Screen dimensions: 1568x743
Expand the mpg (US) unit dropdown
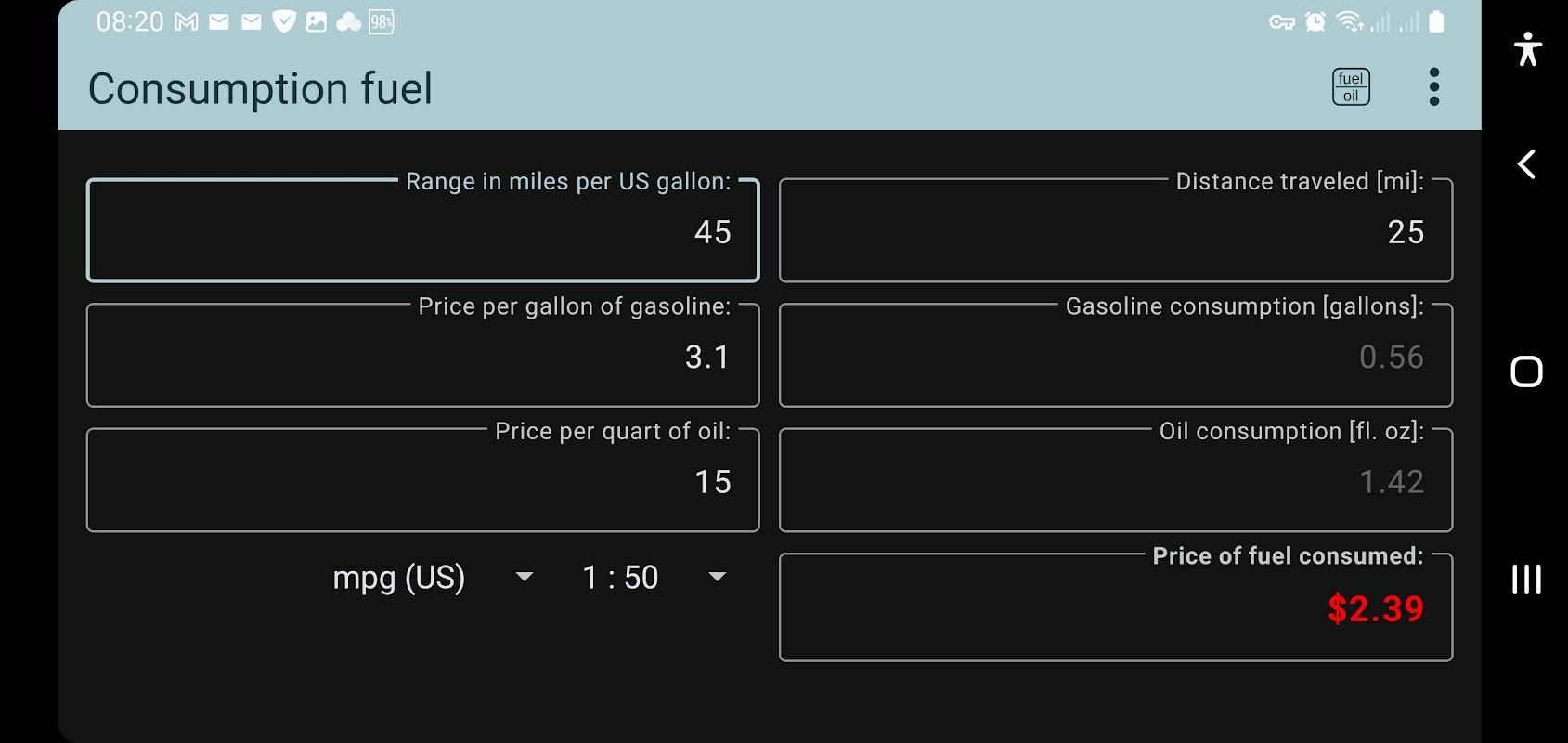point(433,578)
